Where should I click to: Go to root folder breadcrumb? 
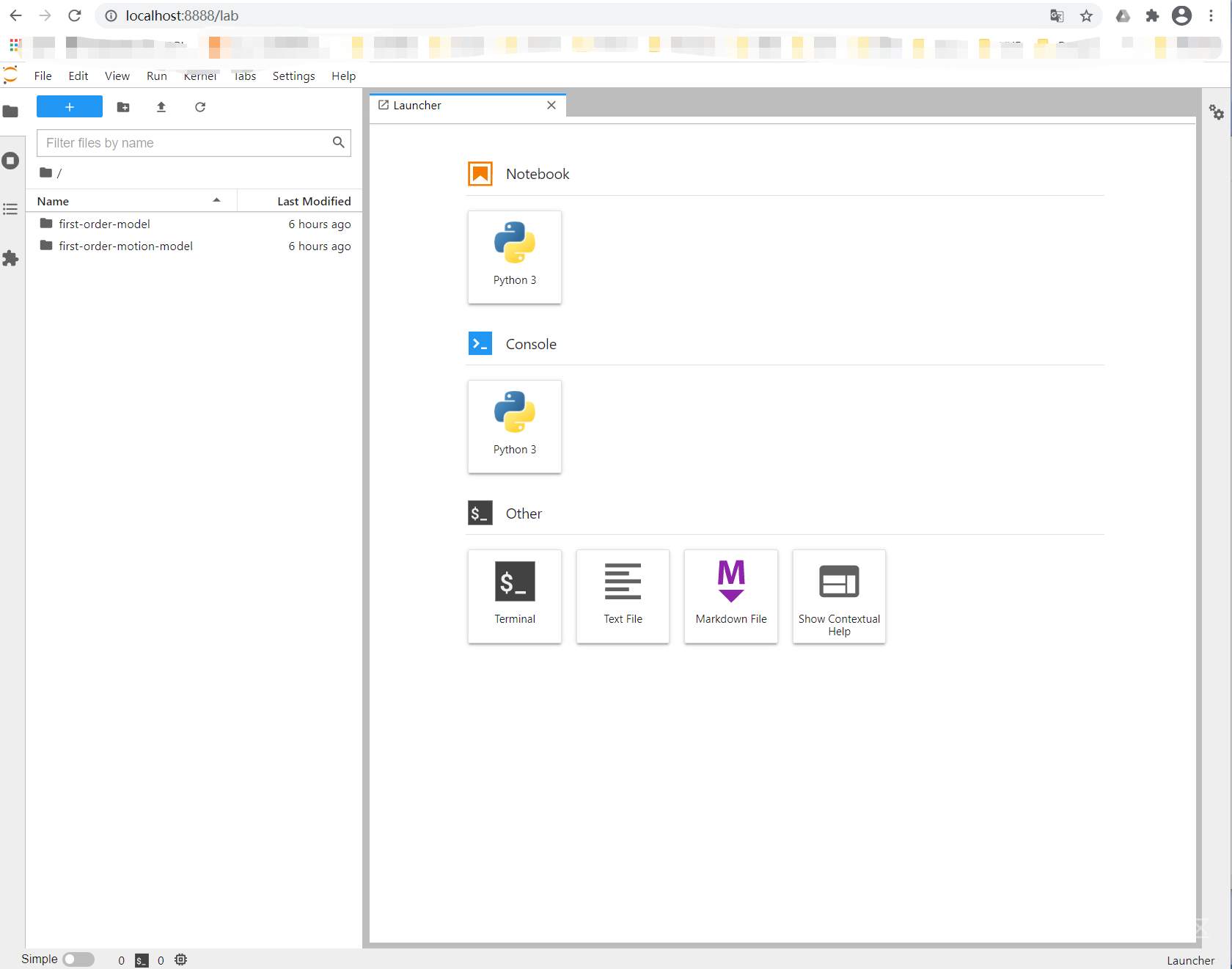(46, 173)
